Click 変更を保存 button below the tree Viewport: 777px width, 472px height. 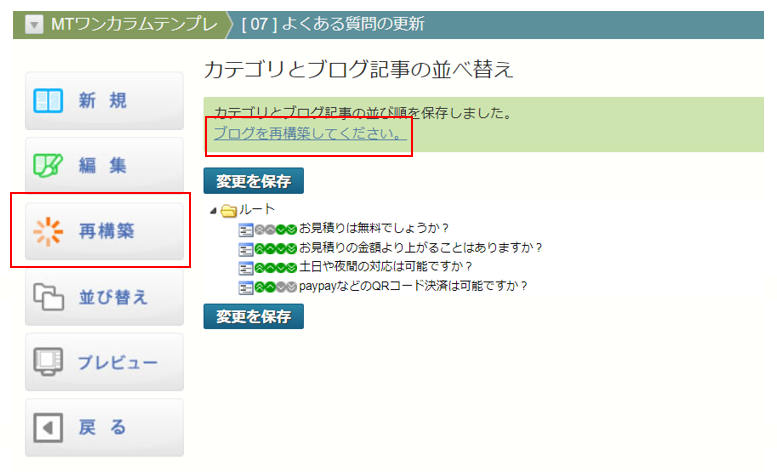tap(253, 316)
